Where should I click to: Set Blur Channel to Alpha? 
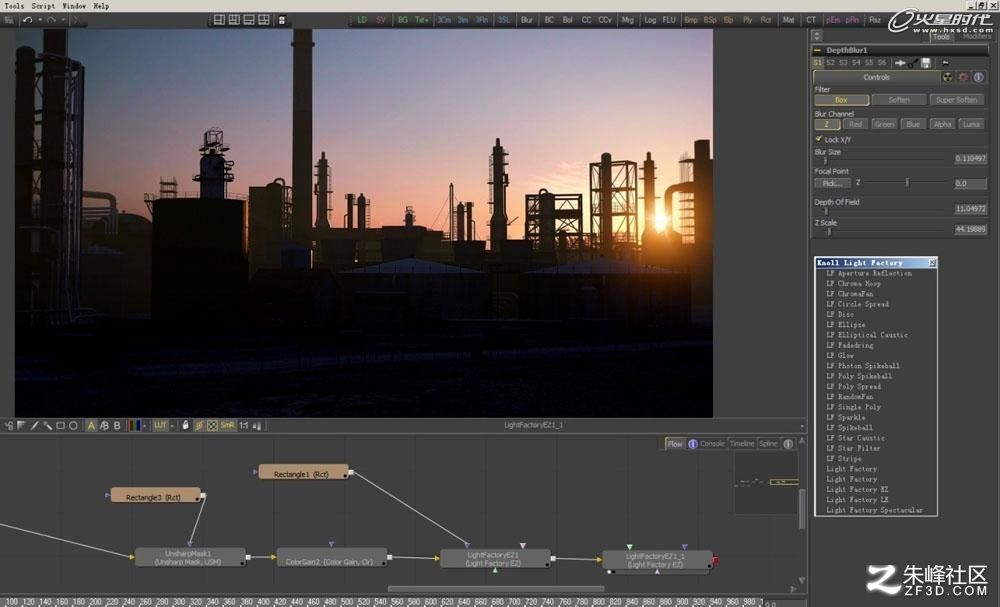(943, 124)
